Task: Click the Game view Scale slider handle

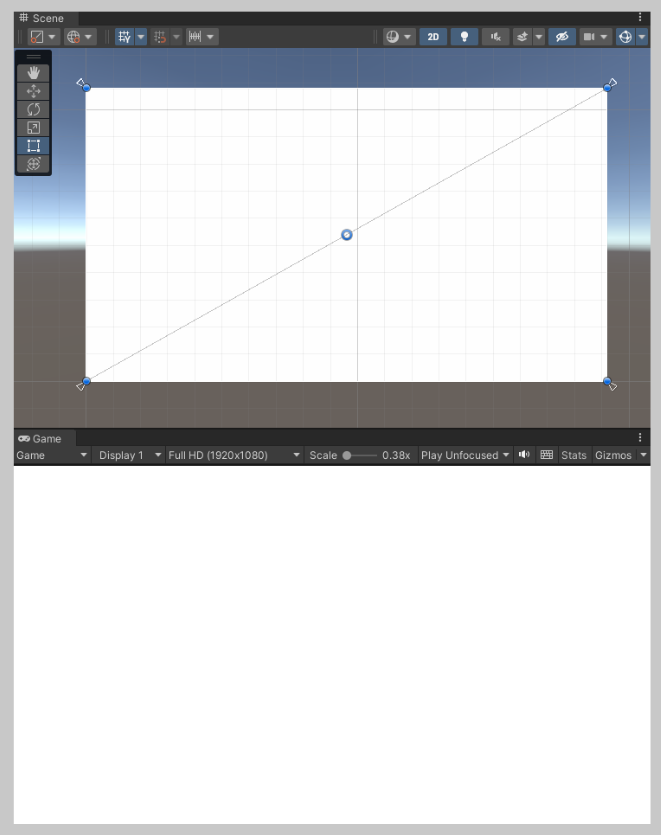Action: coord(347,455)
